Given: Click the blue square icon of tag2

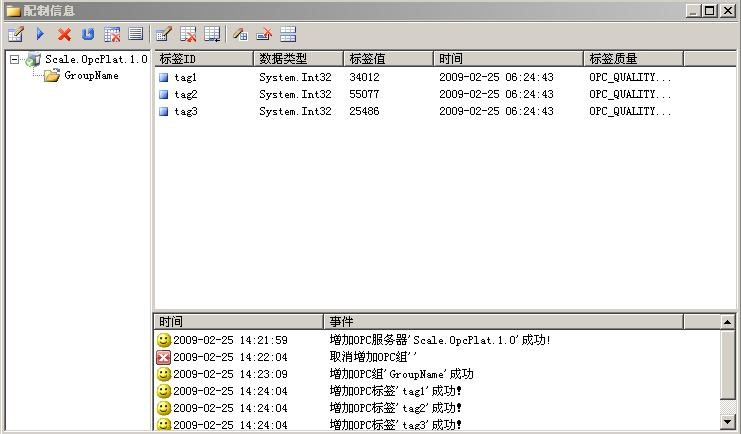Looking at the screenshot, I should coord(164,95).
